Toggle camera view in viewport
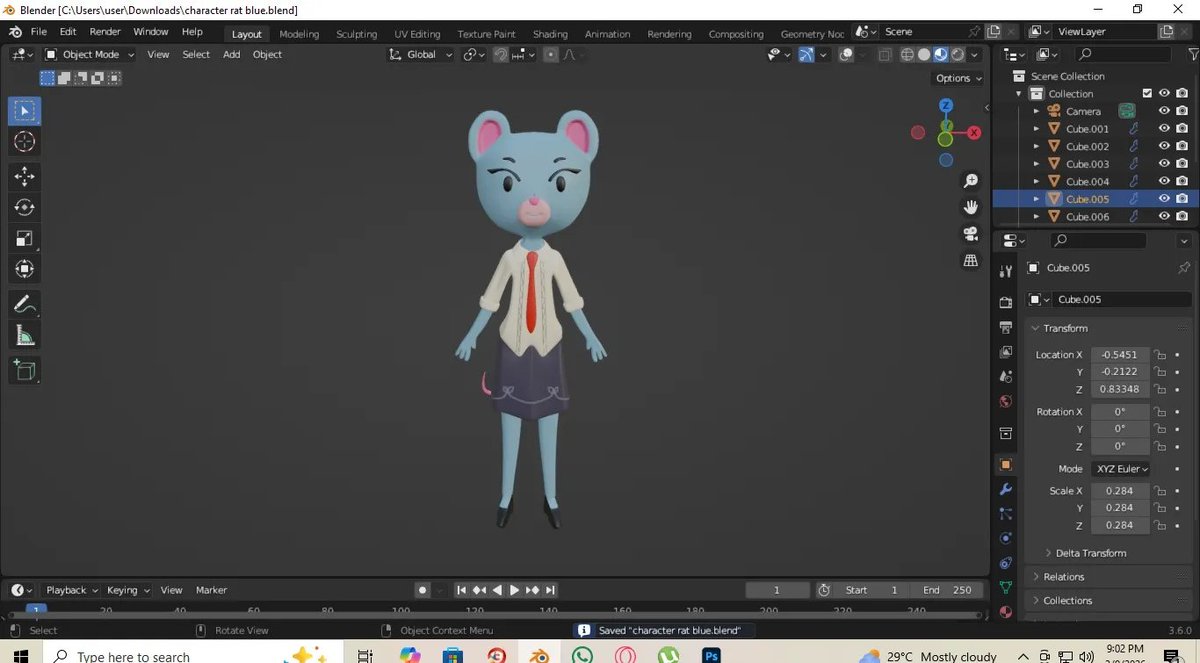 tap(970, 234)
